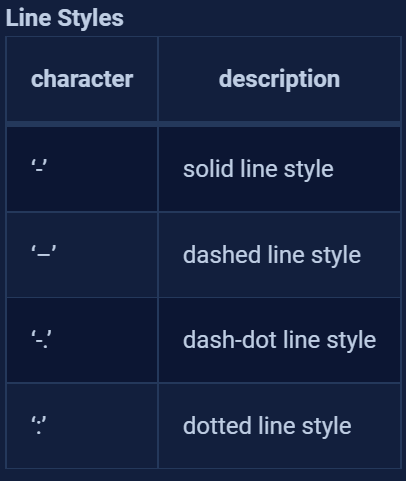This screenshot has height=481, width=406.
Task: Select the dotted line style description
Action: [267, 426]
